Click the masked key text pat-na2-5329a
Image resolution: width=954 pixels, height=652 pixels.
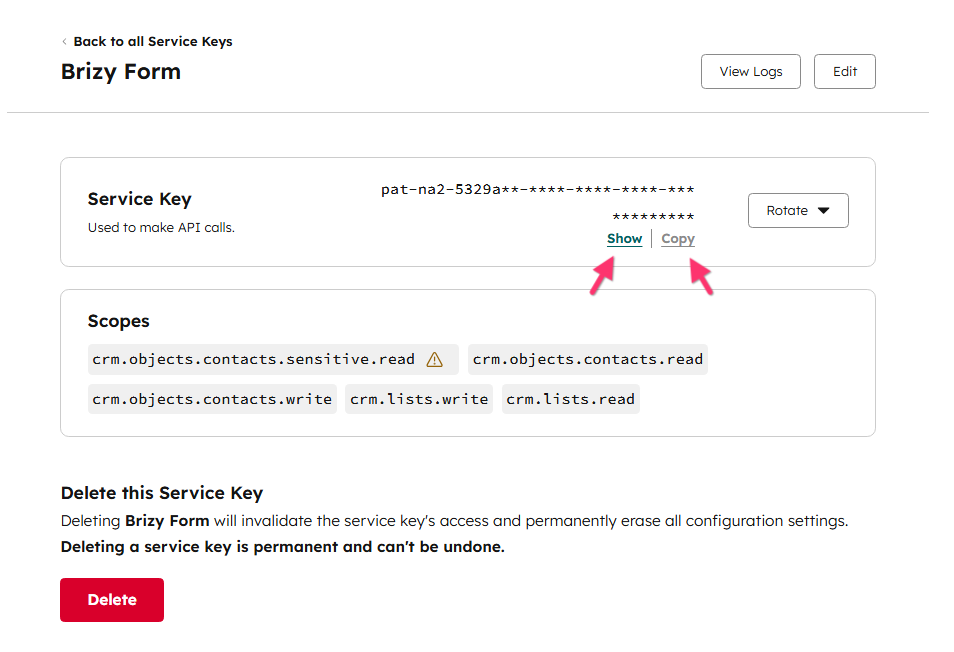pos(538,203)
